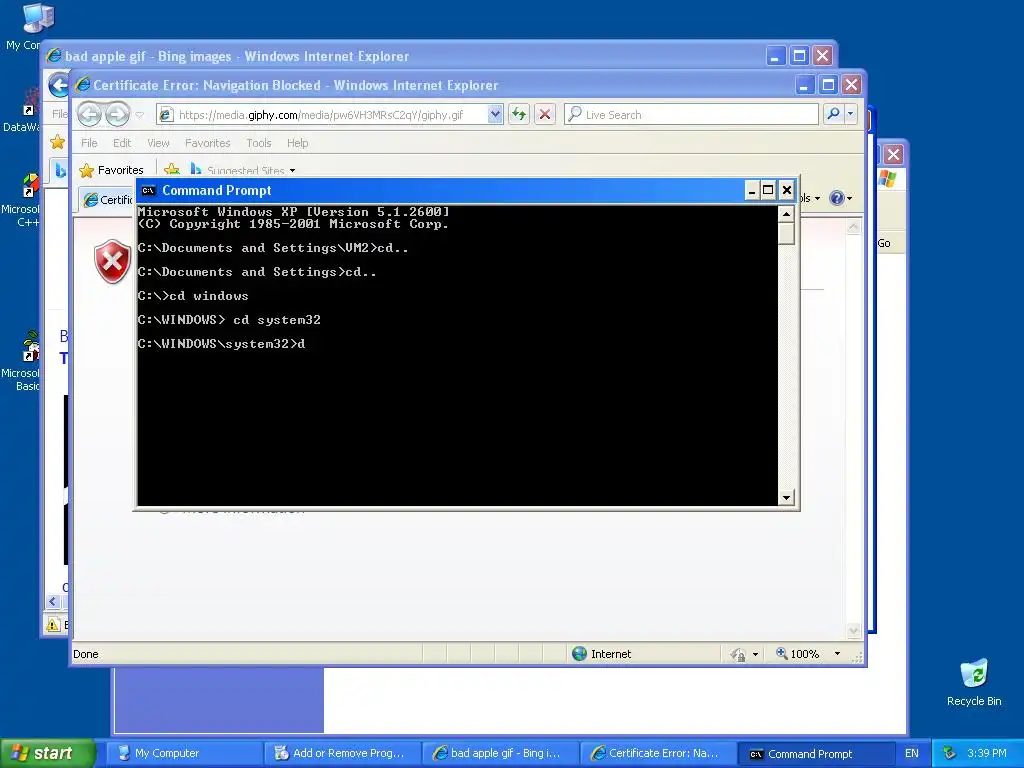Expand the zoom level dropdown arrow
Image resolution: width=1024 pixels, height=768 pixels.
[x=837, y=654]
